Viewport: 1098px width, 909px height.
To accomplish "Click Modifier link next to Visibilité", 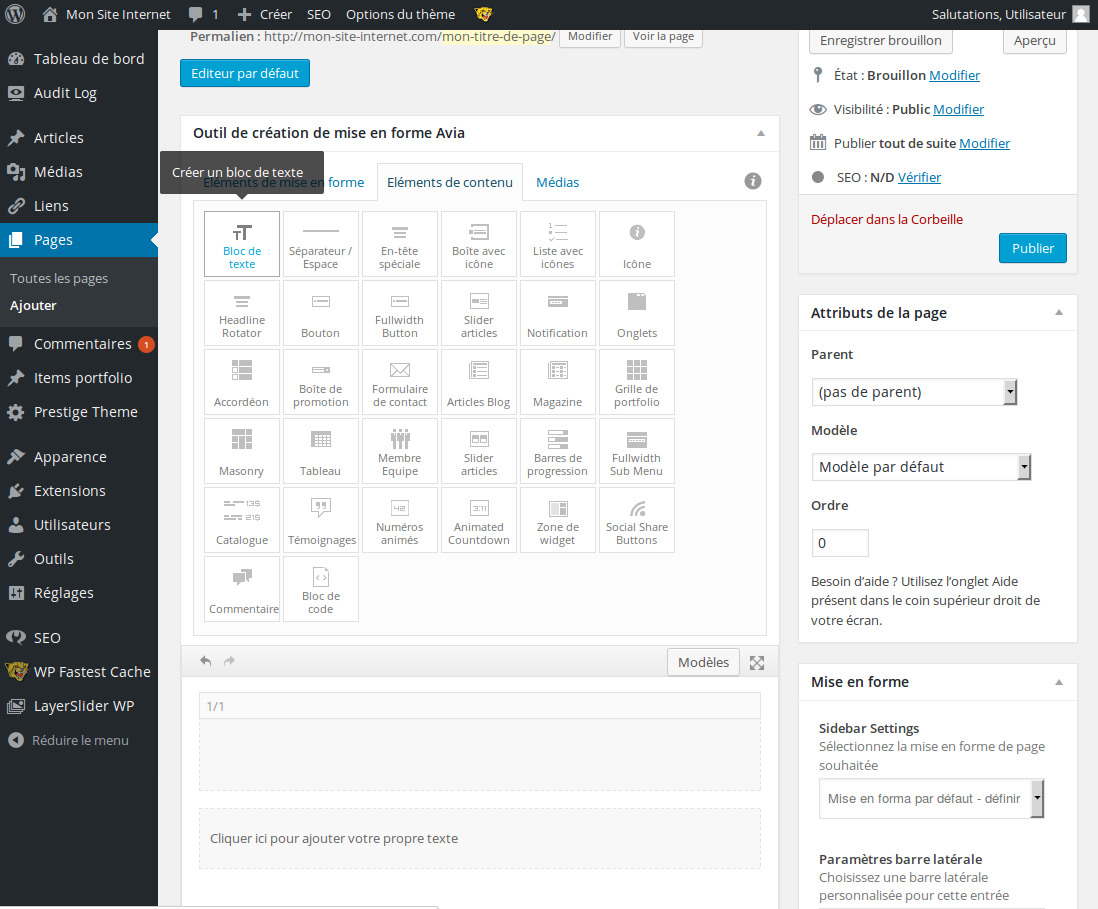I will [x=959, y=109].
